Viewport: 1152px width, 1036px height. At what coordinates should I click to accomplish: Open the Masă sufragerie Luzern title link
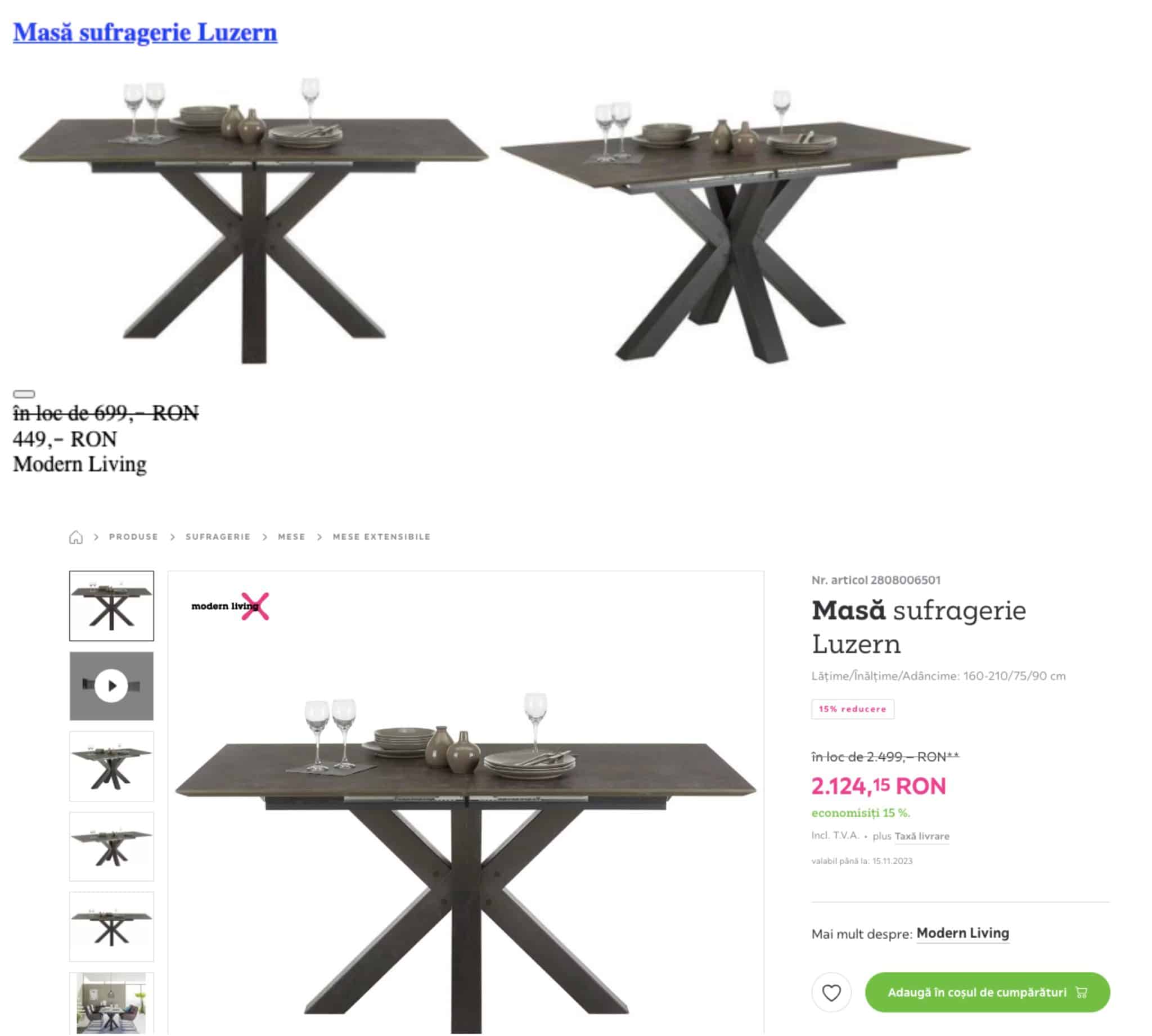[145, 32]
